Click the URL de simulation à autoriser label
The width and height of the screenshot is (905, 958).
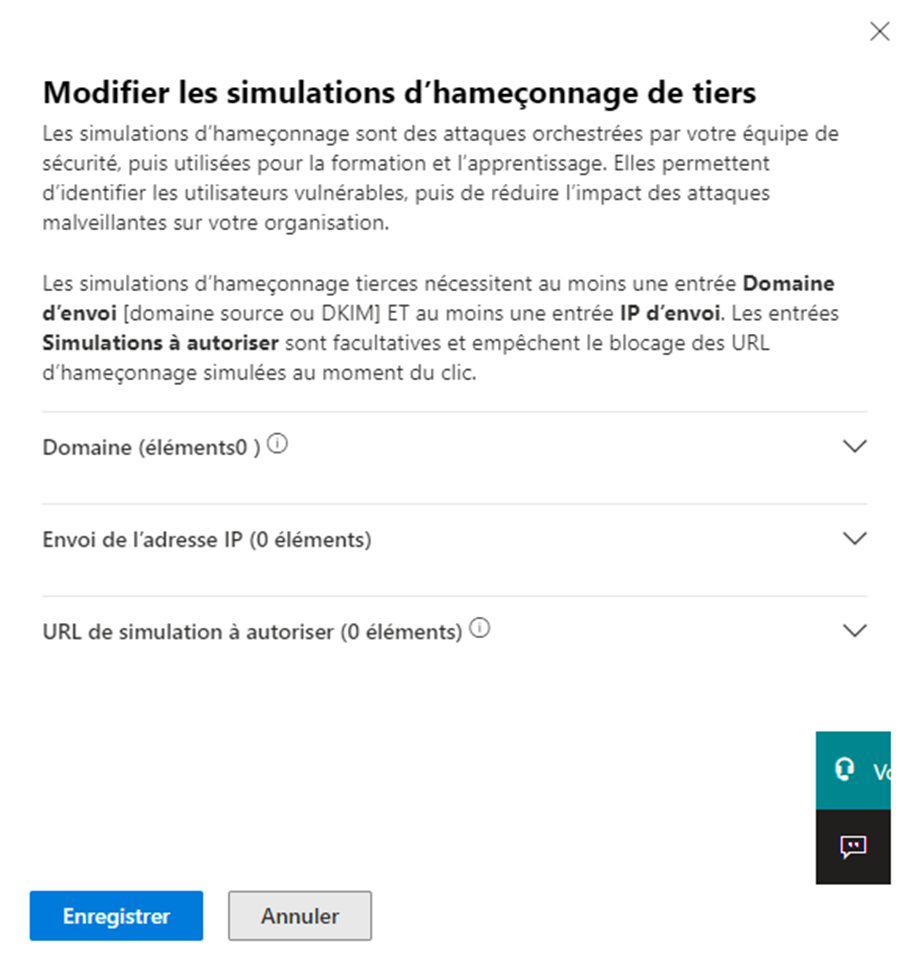[x=252, y=632]
